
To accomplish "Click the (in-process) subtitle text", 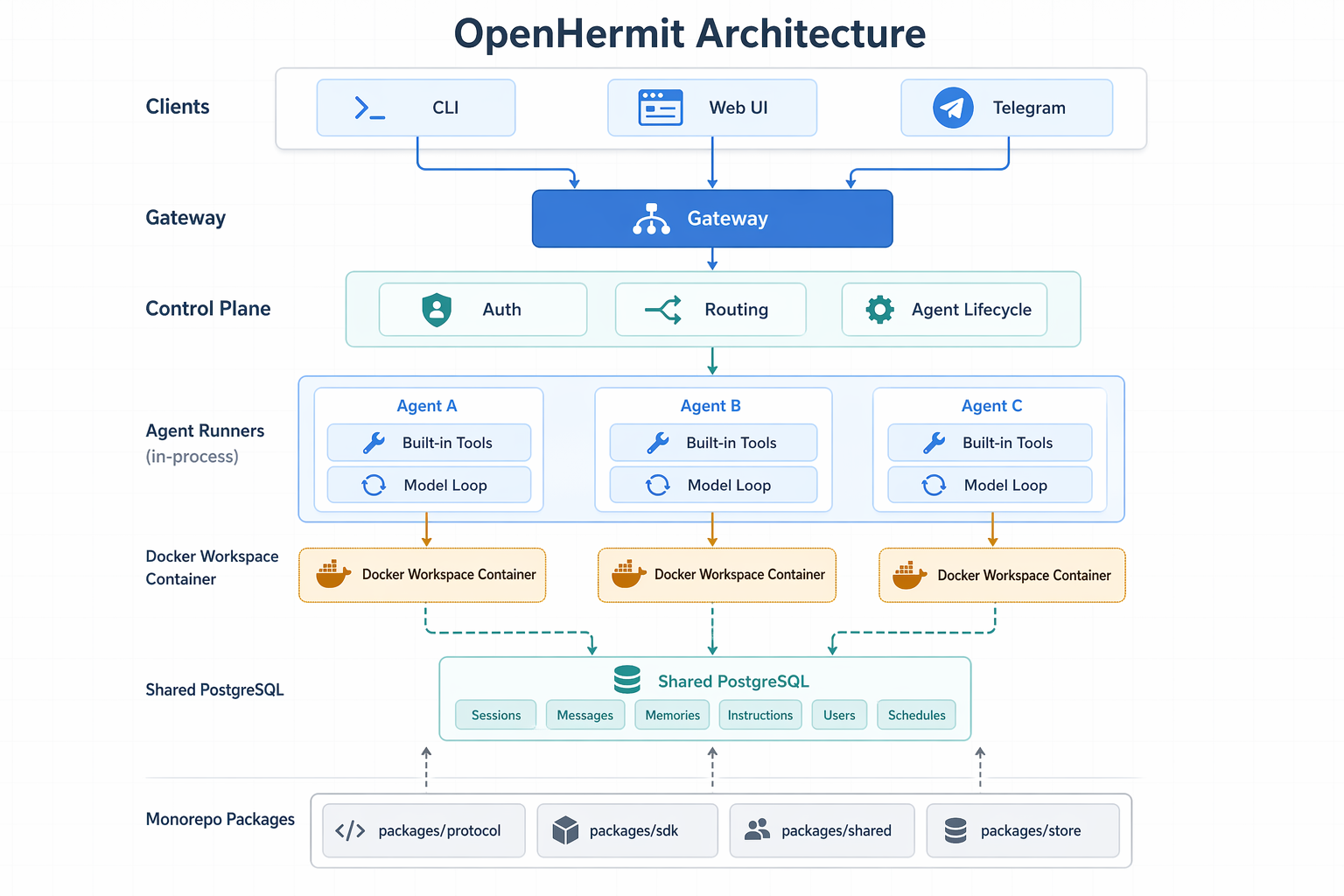I will (x=192, y=457).
